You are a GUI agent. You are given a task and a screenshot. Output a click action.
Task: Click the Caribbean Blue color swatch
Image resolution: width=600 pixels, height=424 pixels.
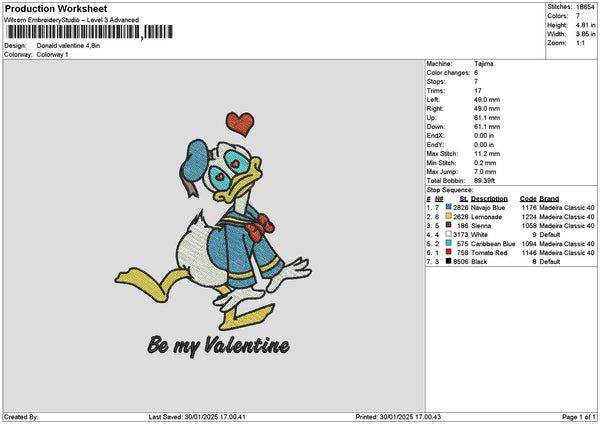448,243
